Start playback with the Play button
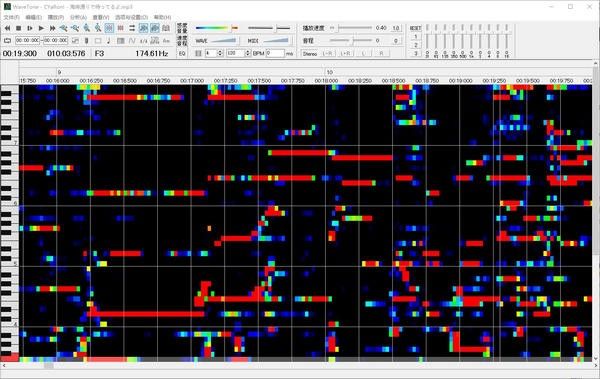600x379 pixels. 41,28
